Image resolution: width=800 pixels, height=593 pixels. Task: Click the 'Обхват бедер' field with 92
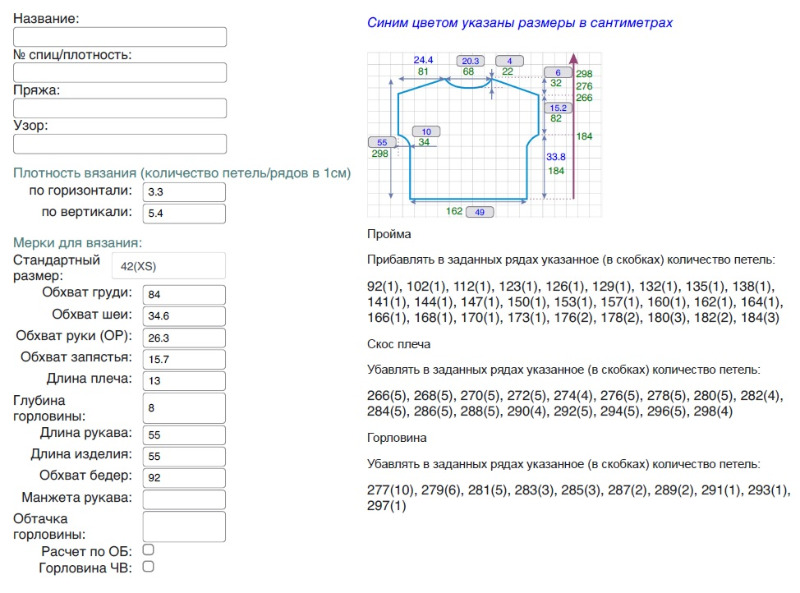coord(184,478)
